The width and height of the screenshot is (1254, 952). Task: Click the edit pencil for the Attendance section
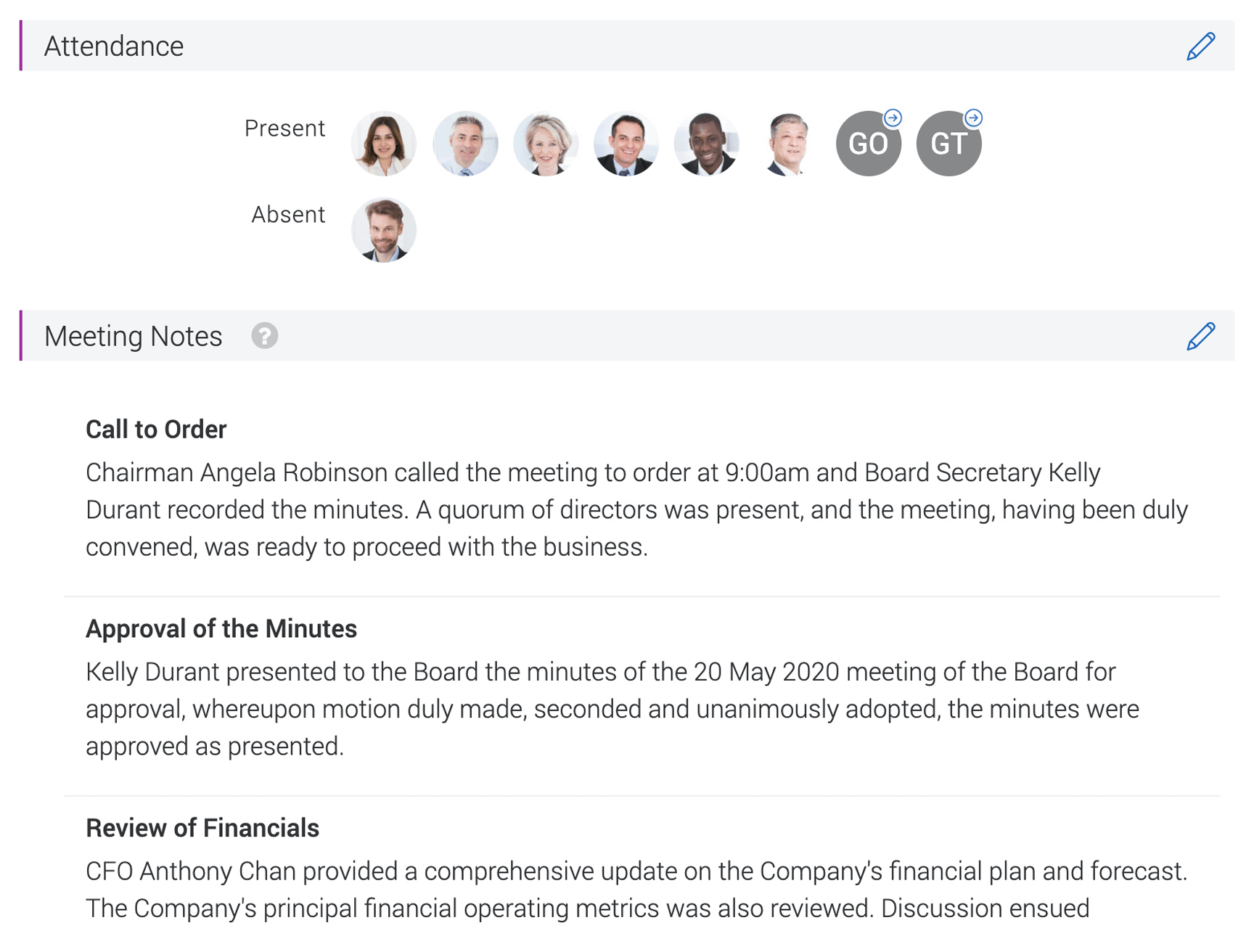tap(1201, 45)
